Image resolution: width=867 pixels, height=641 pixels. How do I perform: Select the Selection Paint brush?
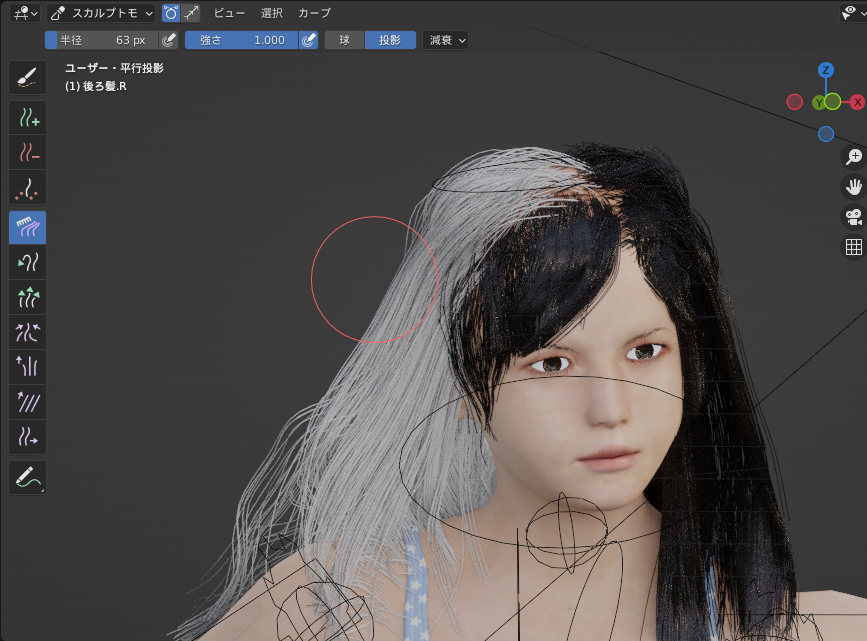click(27, 77)
